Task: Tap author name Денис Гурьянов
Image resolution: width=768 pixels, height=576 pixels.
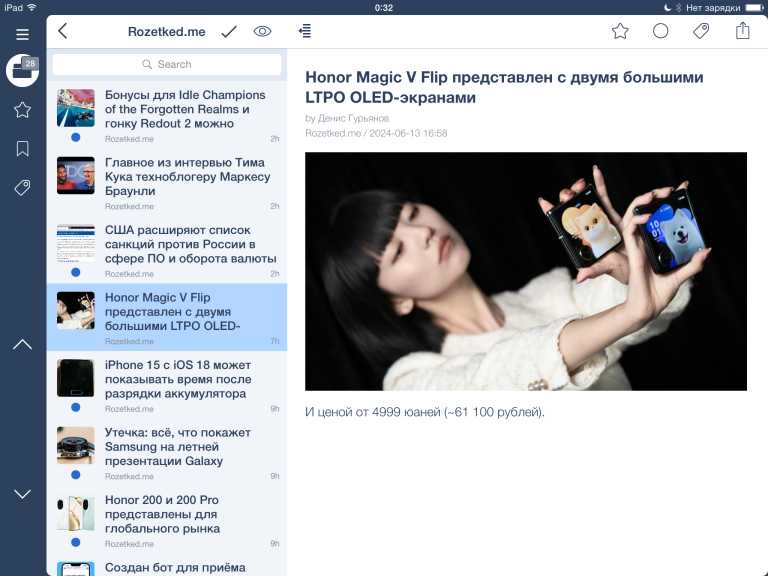Action: pos(353,118)
